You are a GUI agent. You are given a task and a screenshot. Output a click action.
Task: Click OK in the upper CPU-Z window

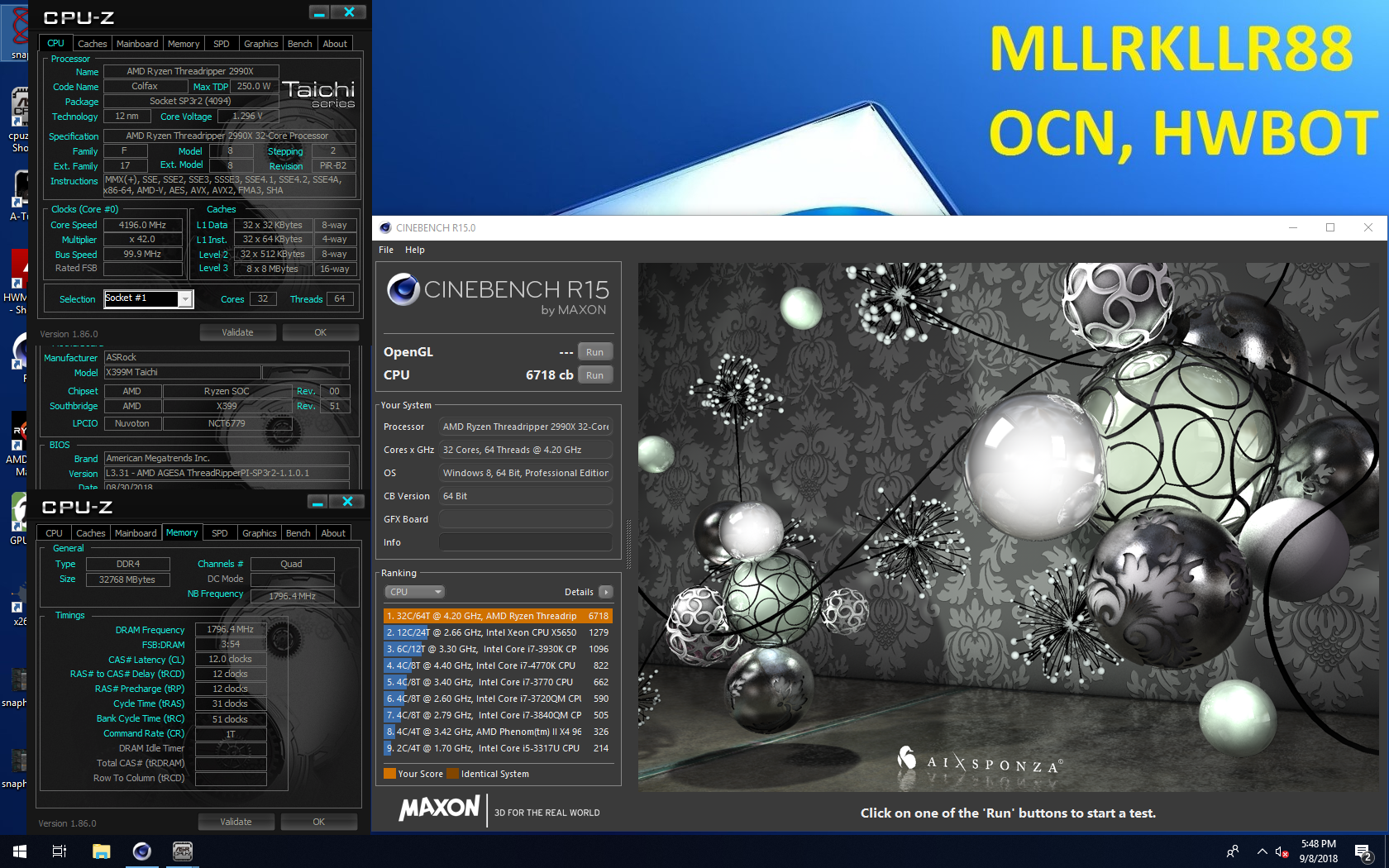pos(321,332)
